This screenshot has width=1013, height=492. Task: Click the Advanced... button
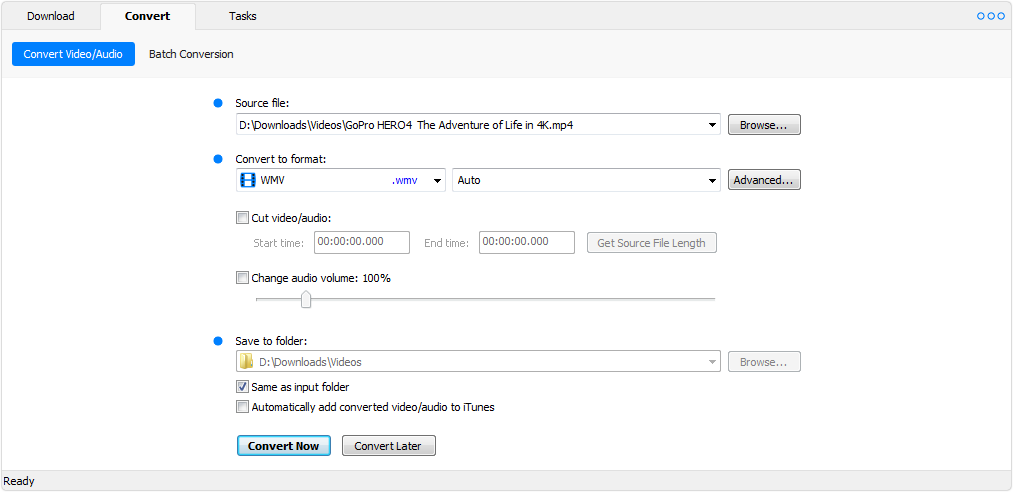coord(764,180)
